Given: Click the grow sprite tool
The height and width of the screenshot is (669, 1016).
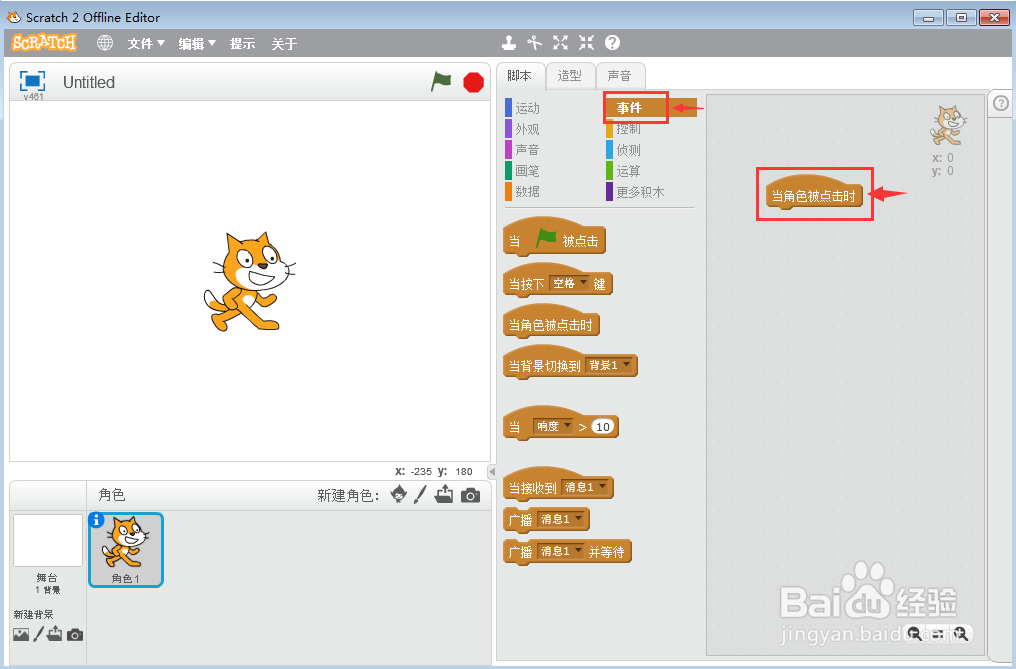Looking at the screenshot, I should (x=560, y=43).
